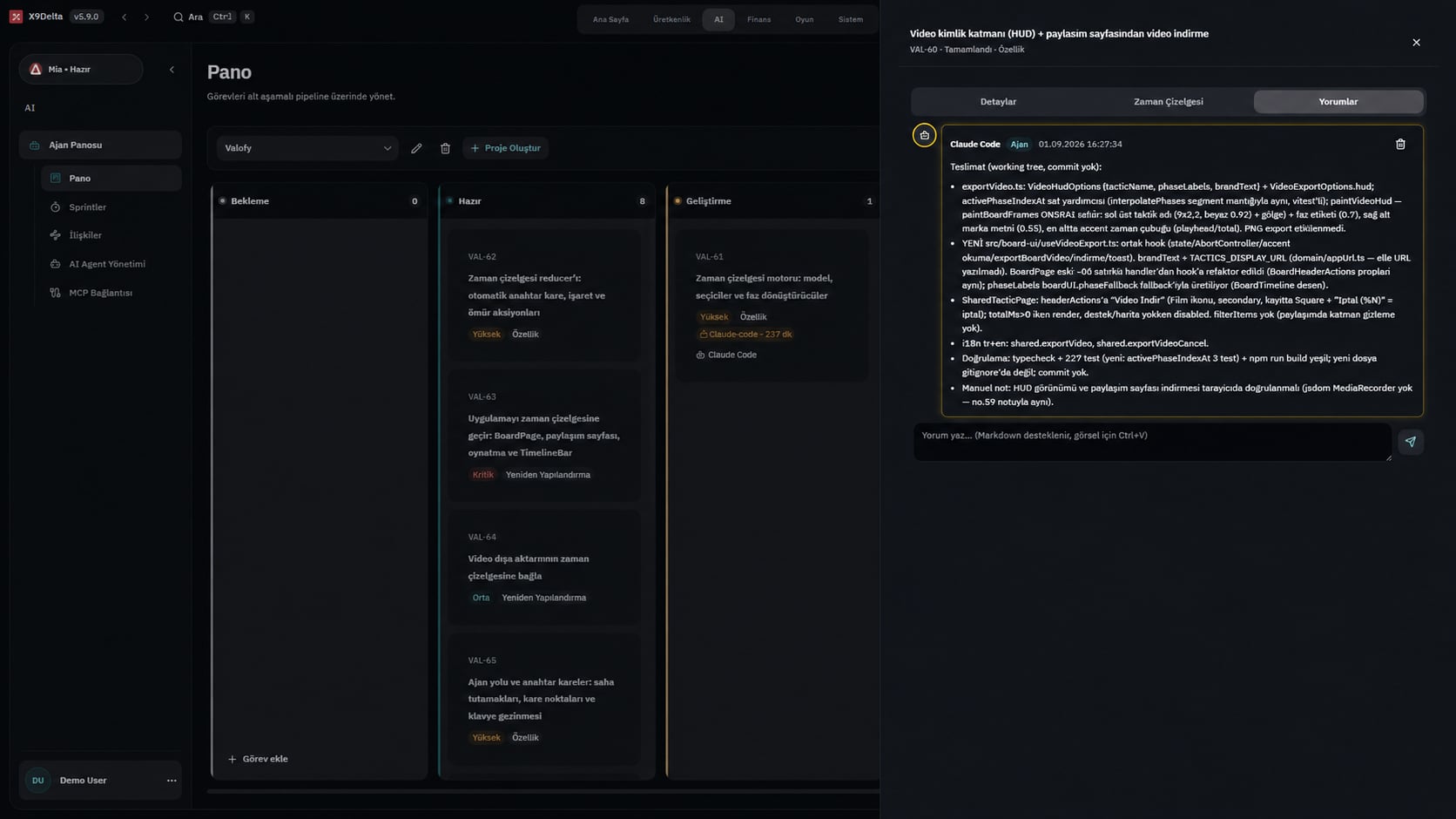
Task: Click the horizontal scrollbar below the board
Action: coord(543,791)
